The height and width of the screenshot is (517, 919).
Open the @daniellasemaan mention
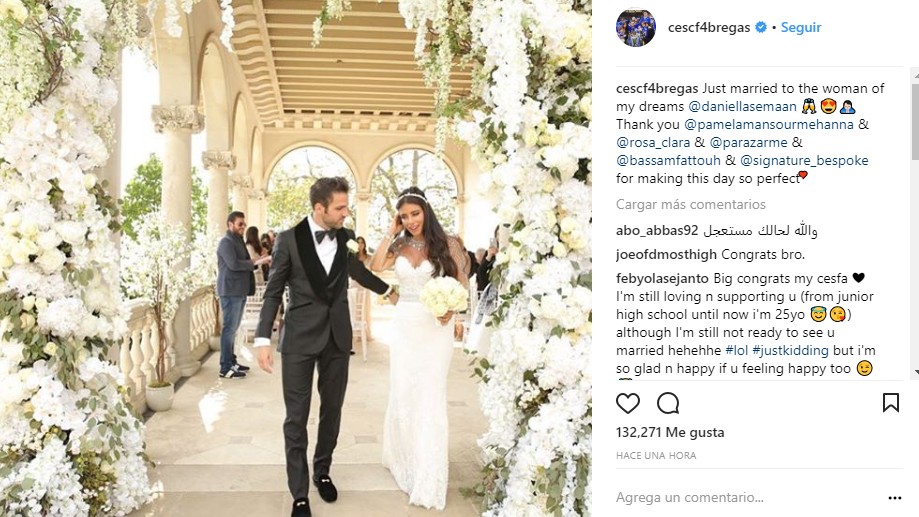pos(742,107)
